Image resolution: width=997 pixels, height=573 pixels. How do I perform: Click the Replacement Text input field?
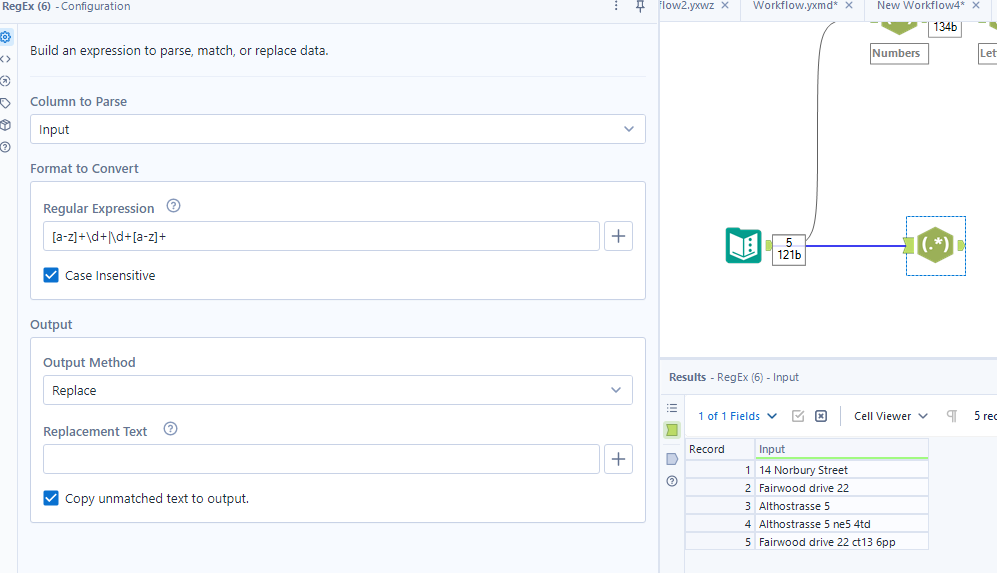[321, 459]
